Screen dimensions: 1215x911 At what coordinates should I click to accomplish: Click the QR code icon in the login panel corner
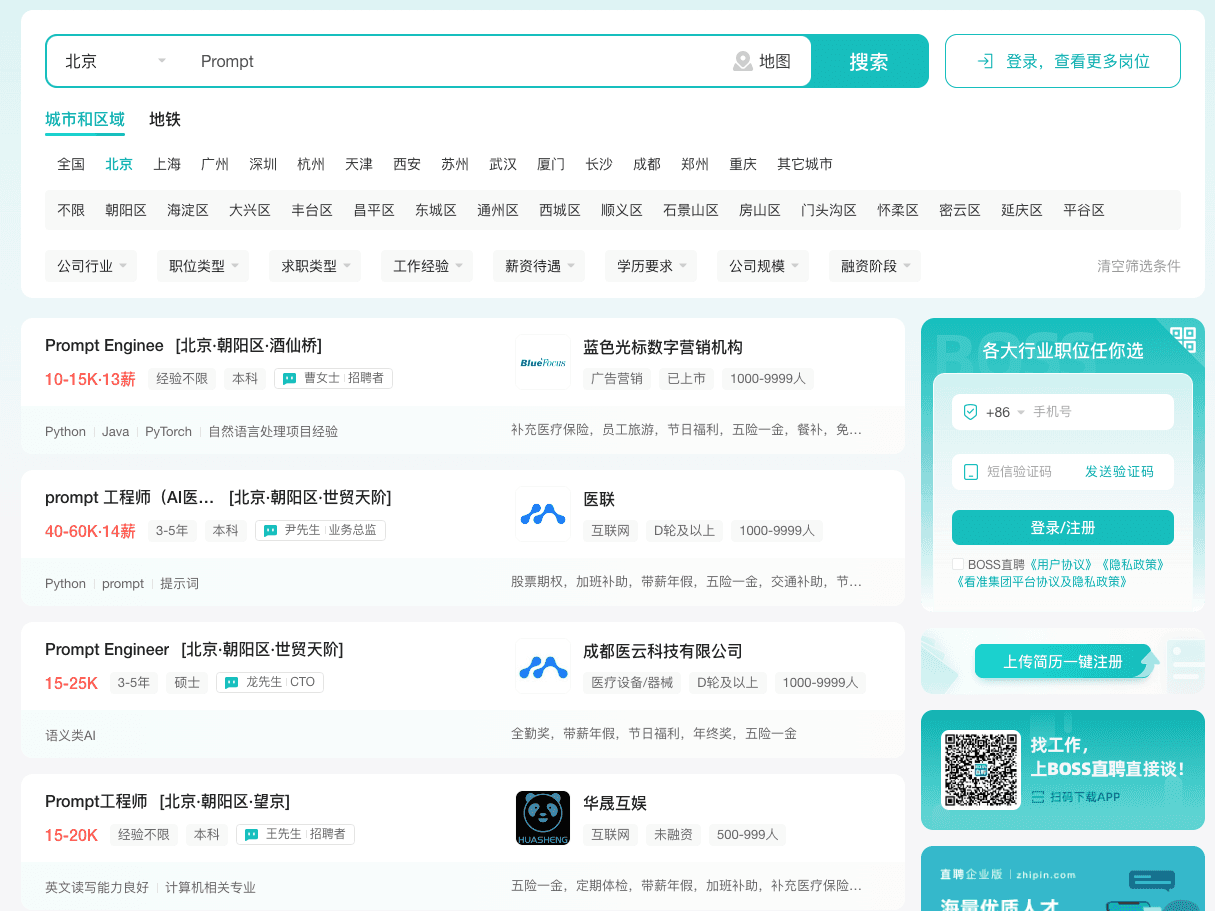[1183, 339]
